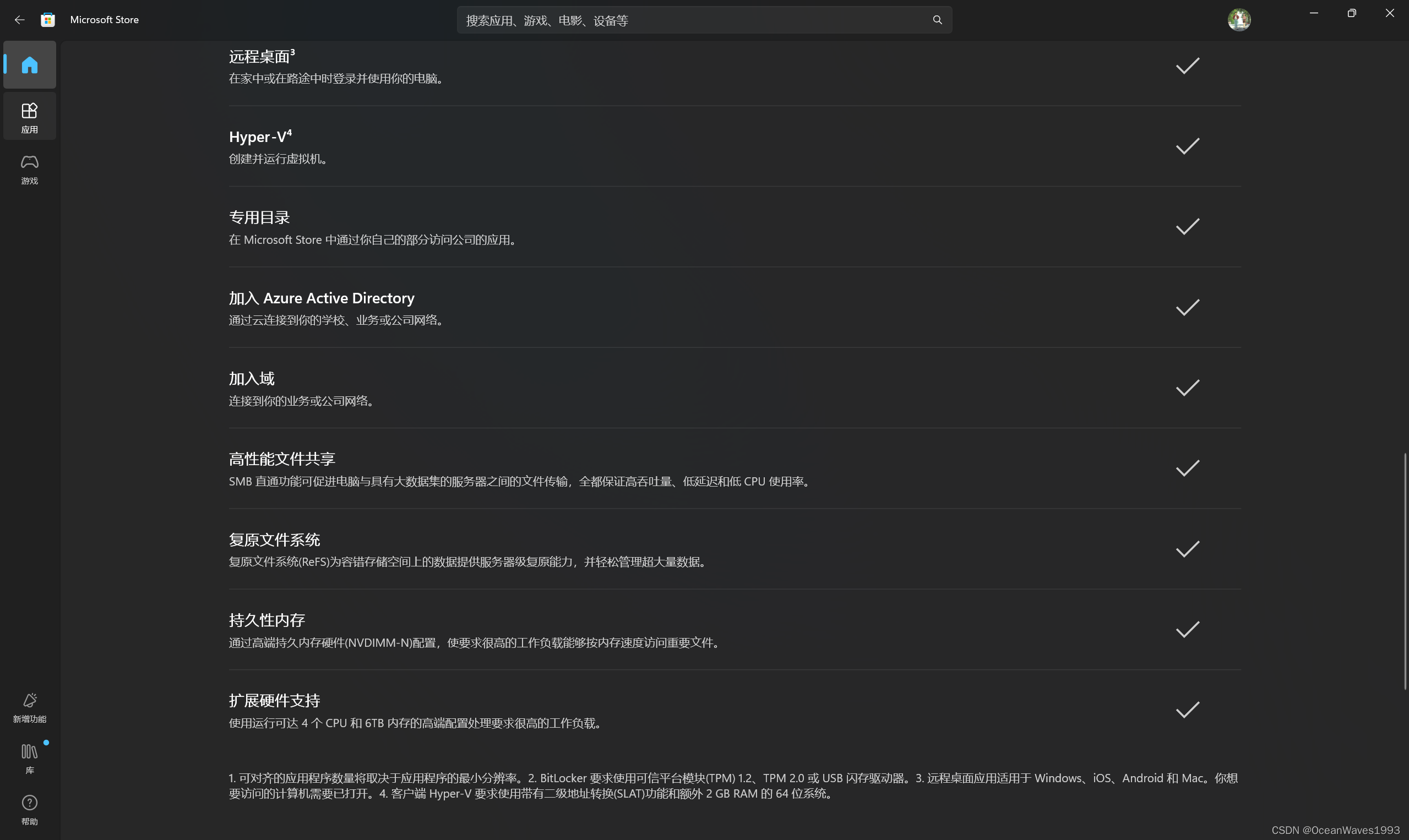1409x840 pixels.
Task: Click description mentioning 4 个 CPU 和 6TB
Action: pos(416,723)
